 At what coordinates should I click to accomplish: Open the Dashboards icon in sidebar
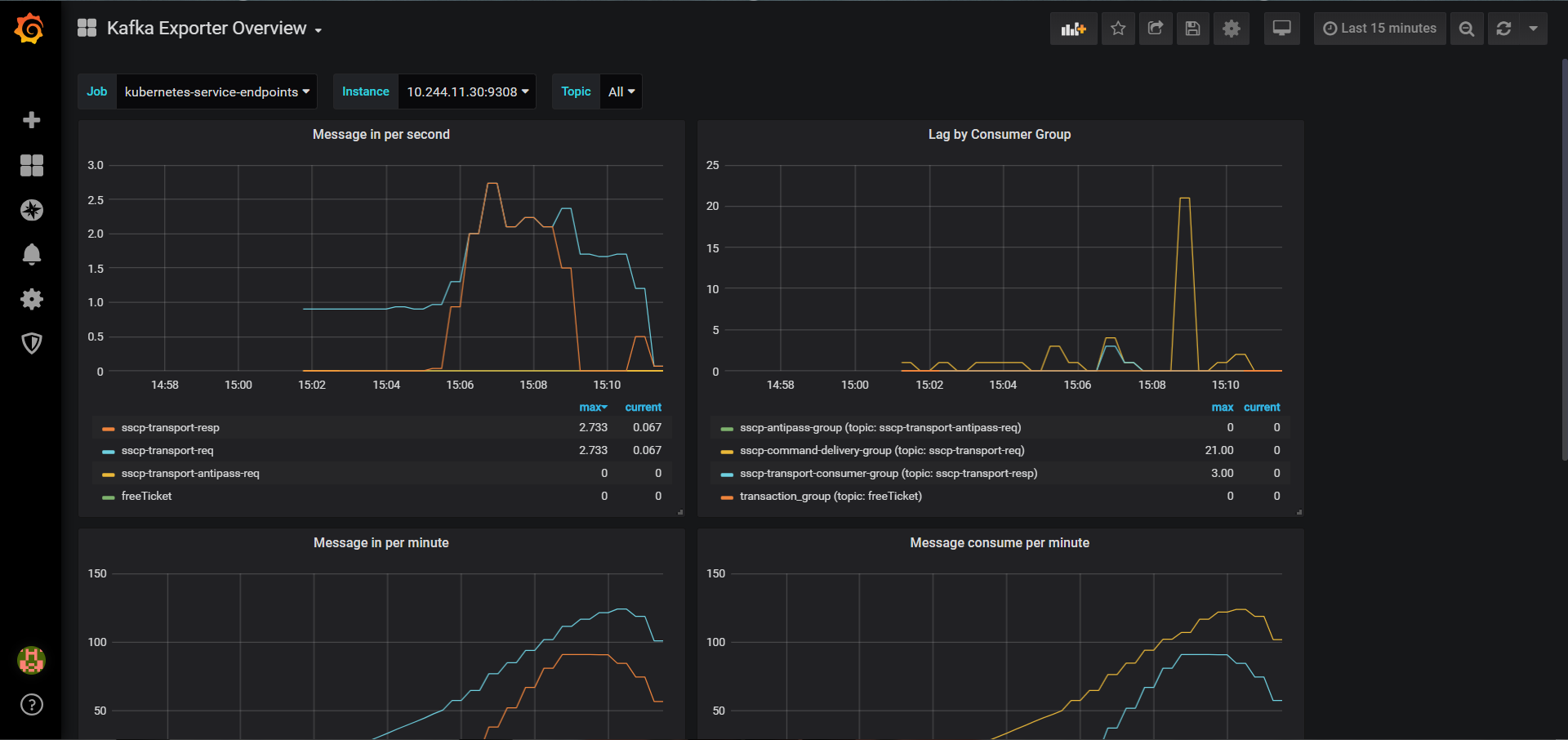coord(31,166)
